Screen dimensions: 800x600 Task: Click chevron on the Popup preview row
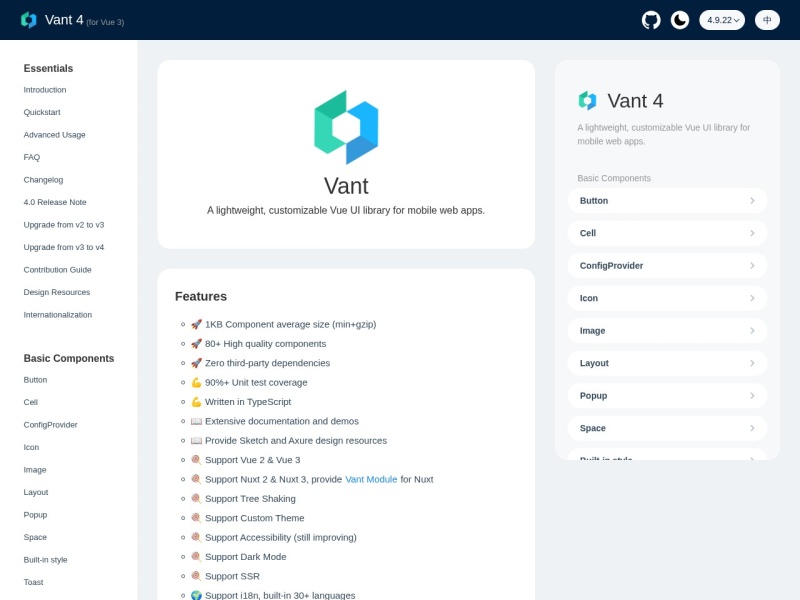[752, 395]
